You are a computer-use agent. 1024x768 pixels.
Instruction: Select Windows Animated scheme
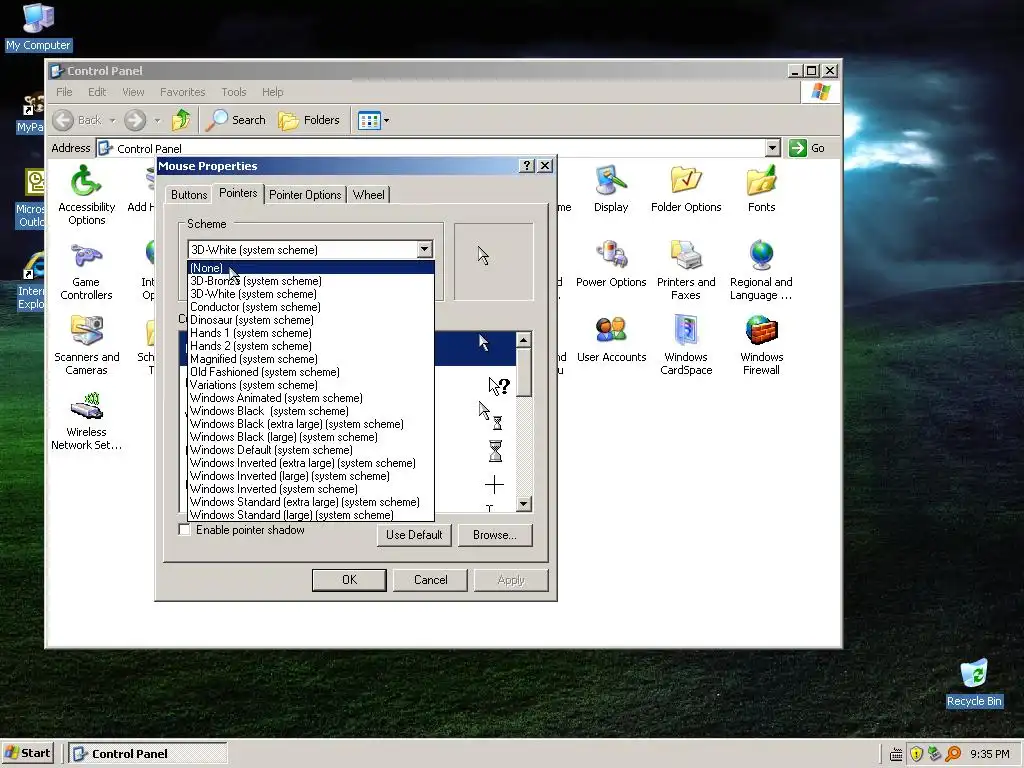[311, 398]
